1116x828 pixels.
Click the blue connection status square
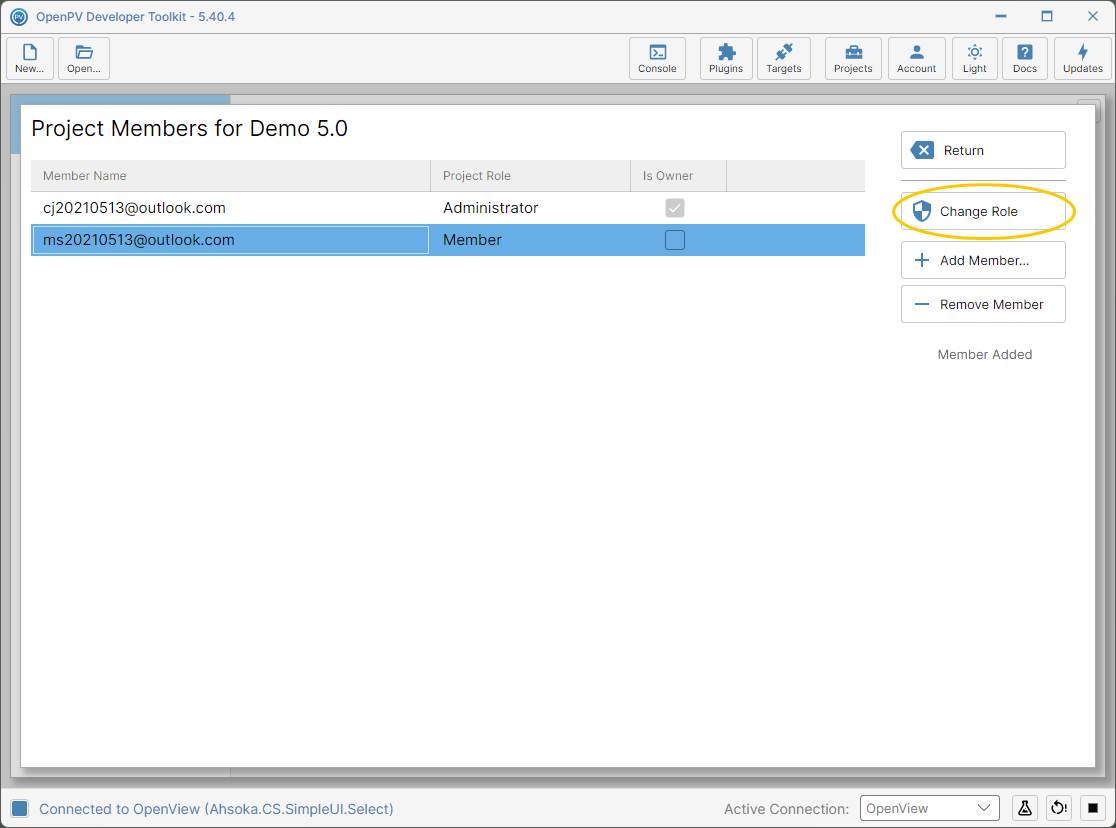pos(19,808)
